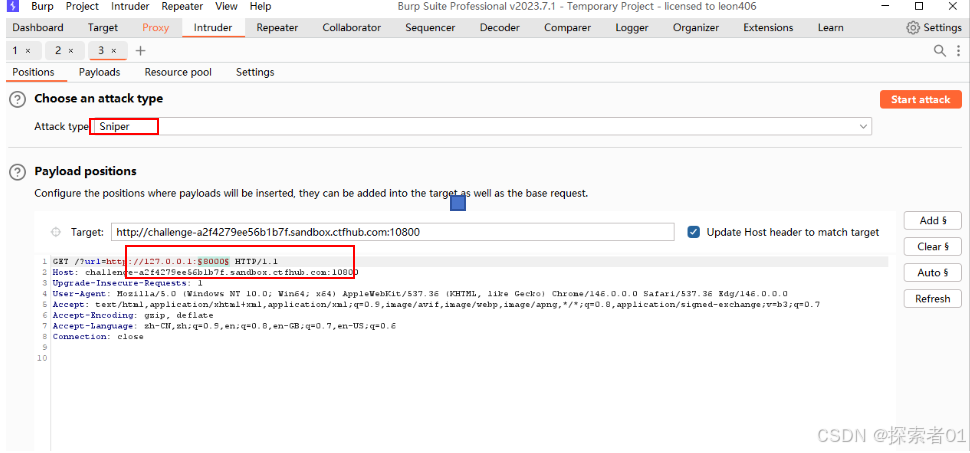Open the Logger tab

632,28
